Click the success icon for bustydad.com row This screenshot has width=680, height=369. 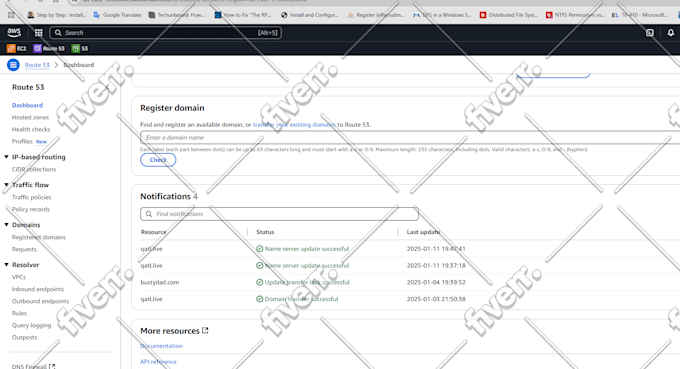click(259, 282)
